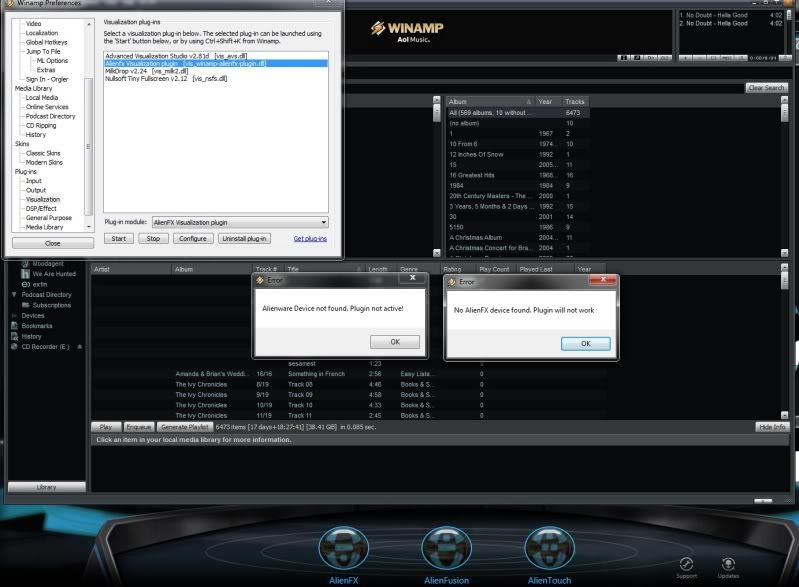
Task: Sort albums by the Year column header
Action: click(548, 101)
